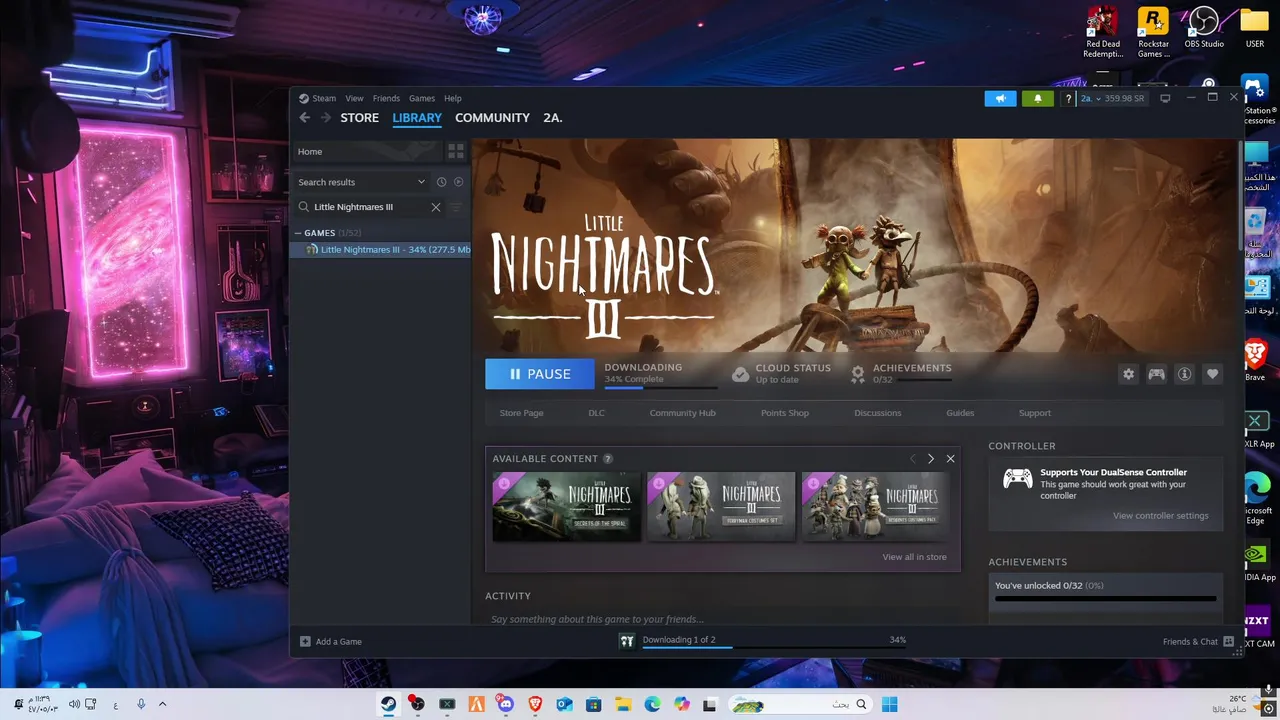This screenshot has height=720, width=1280.
Task: Open Microsoft Edge from the taskbar
Action: (652, 704)
